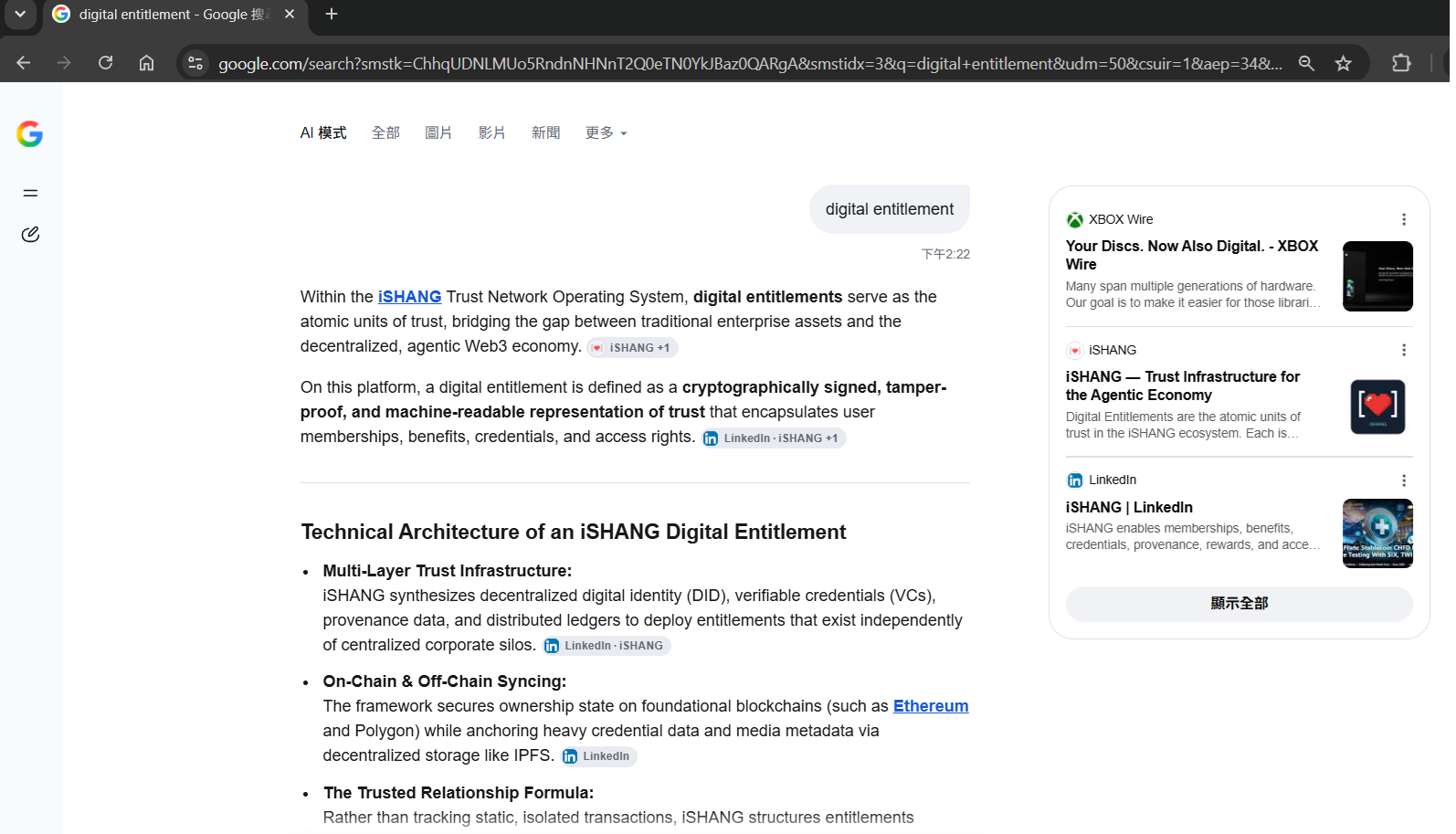Expand the 更多 dropdown menu
This screenshot has height=834, width=1456.
[x=607, y=133]
